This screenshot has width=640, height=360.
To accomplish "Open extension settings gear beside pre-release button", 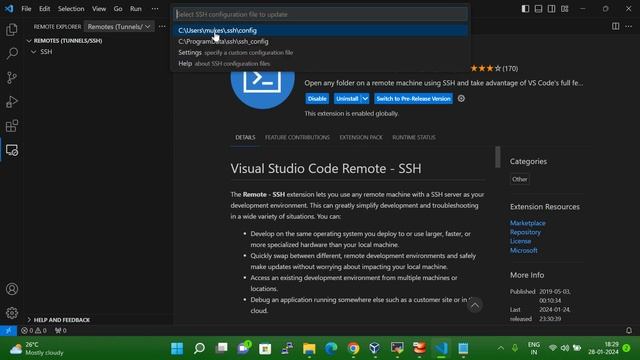I will tap(461, 98).
